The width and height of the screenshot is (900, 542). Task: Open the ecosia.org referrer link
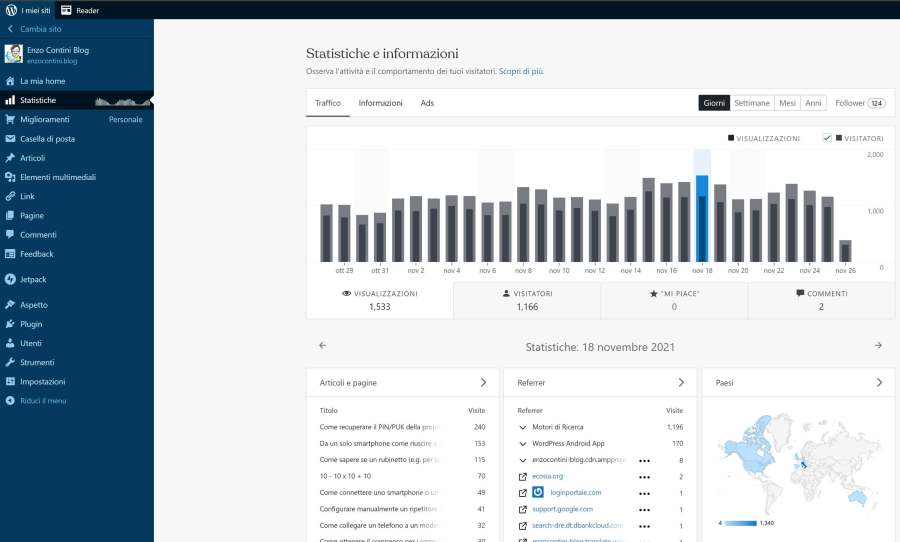click(548, 476)
